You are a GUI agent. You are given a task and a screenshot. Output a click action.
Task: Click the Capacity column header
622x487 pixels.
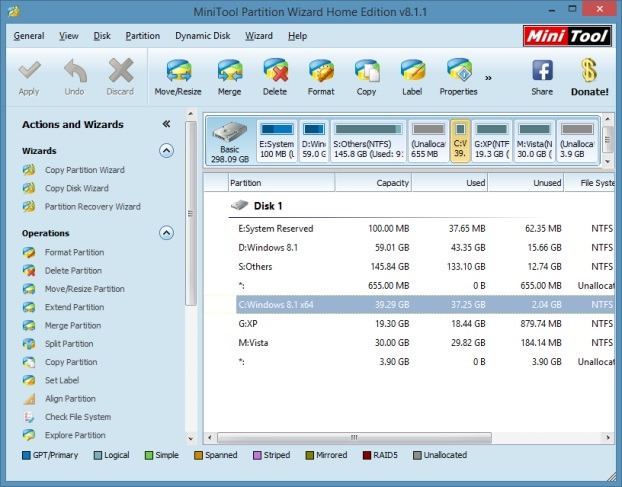(x=373, y=183)
